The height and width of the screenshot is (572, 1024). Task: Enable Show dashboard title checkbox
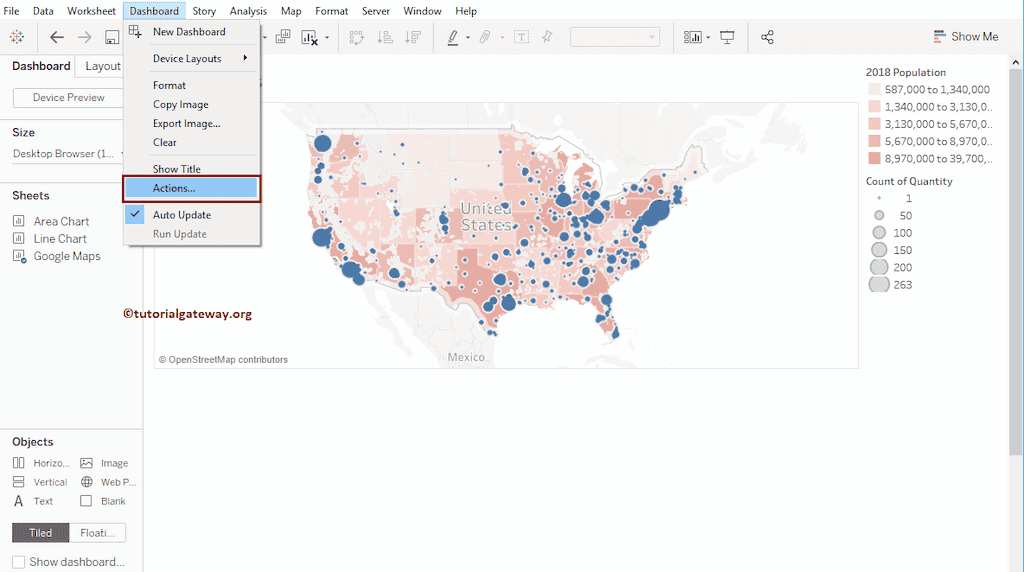coord(18,562)
